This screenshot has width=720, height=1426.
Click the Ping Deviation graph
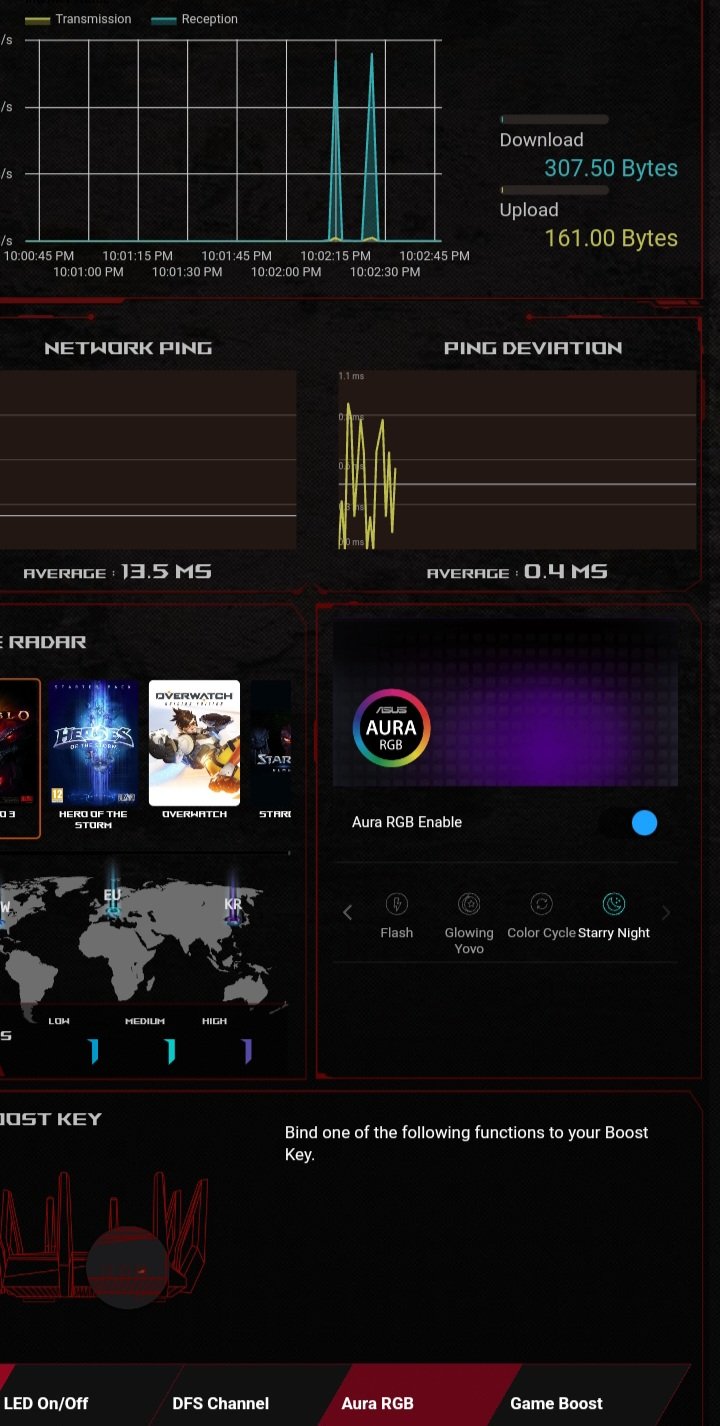pyautogui.click(x=516, y=459)
